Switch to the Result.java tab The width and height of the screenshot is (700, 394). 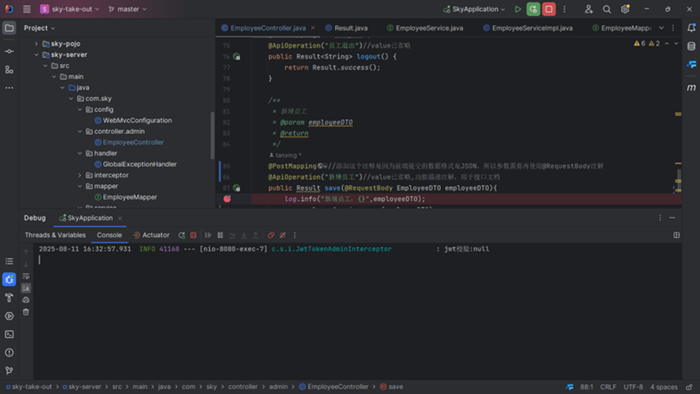(346, 28)
